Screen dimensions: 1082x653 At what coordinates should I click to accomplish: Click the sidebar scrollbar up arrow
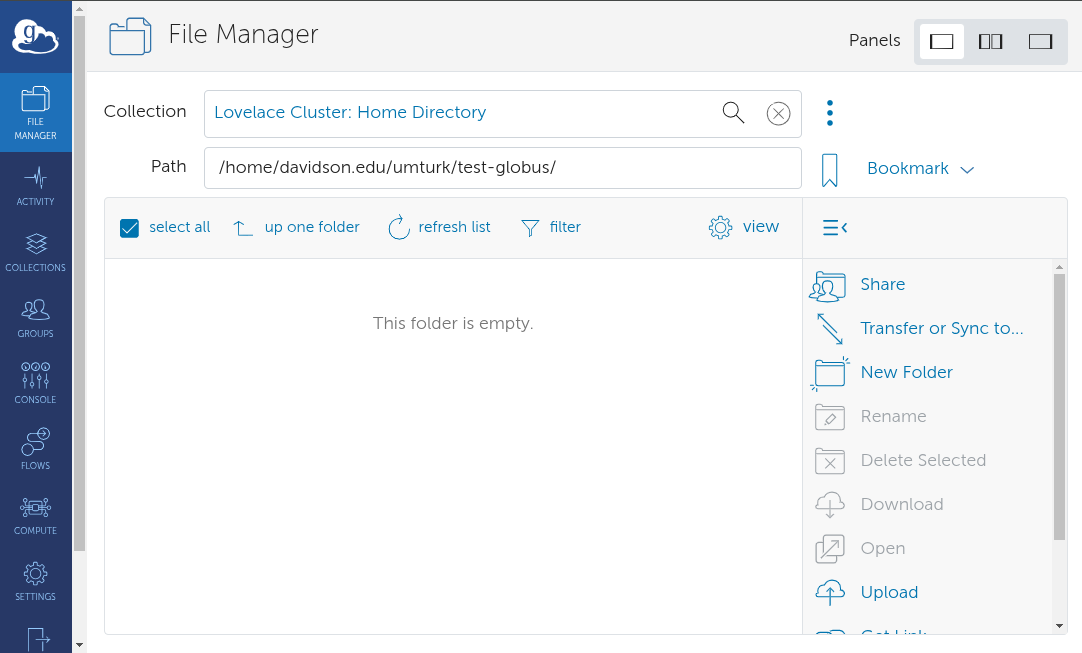click(79, 10)
